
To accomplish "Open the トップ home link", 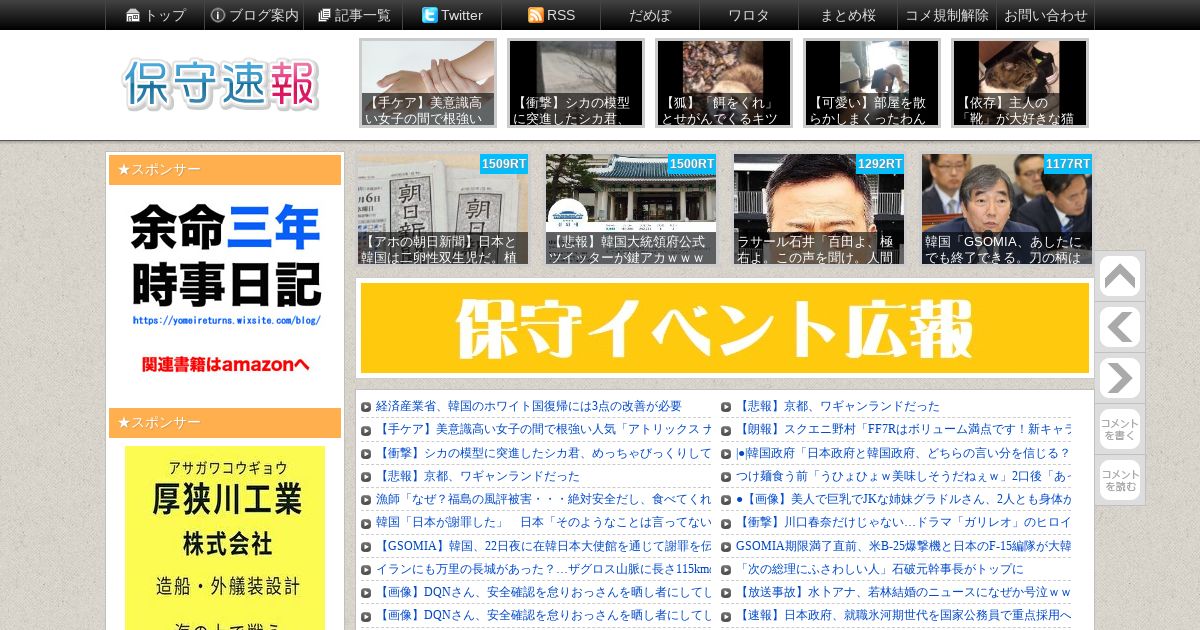I will click(x=155, y=15).
